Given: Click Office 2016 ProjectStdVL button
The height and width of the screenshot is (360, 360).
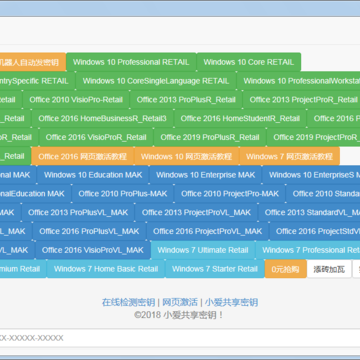Looking at the screenshot, I should 315,231.
